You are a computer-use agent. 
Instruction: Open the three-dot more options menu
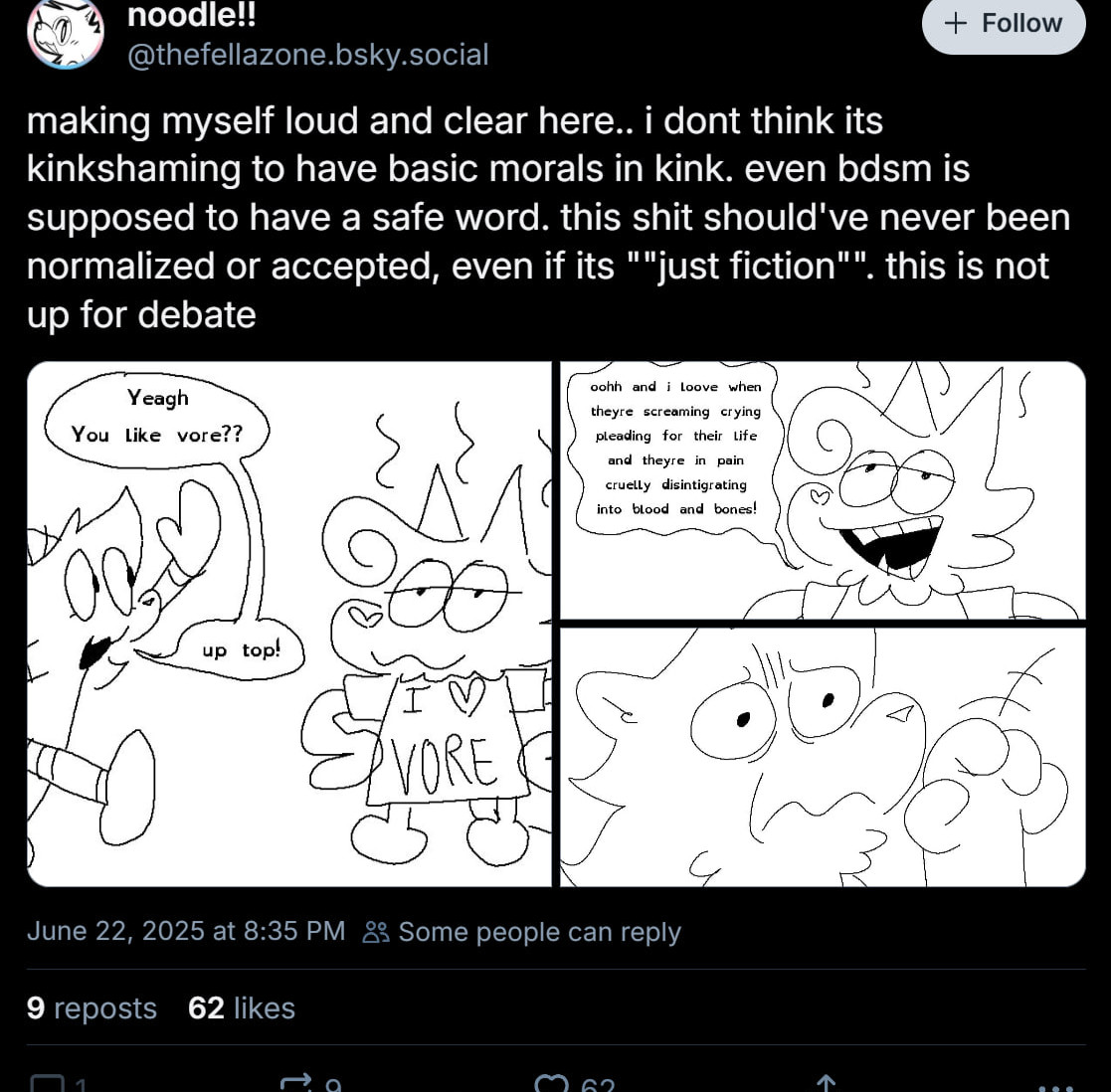[x=1056, y=1086]
